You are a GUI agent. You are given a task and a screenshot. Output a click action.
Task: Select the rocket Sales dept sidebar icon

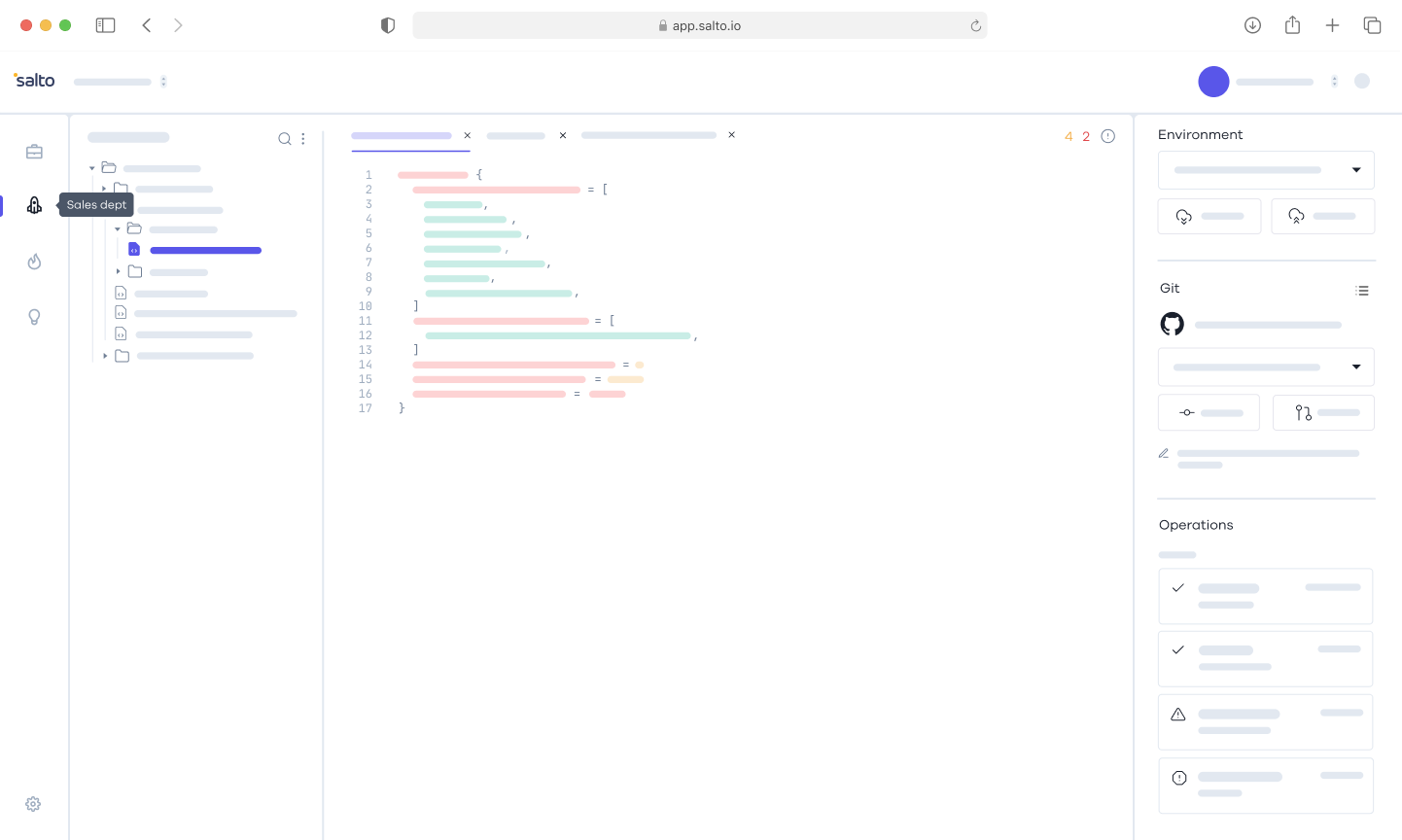34,205
